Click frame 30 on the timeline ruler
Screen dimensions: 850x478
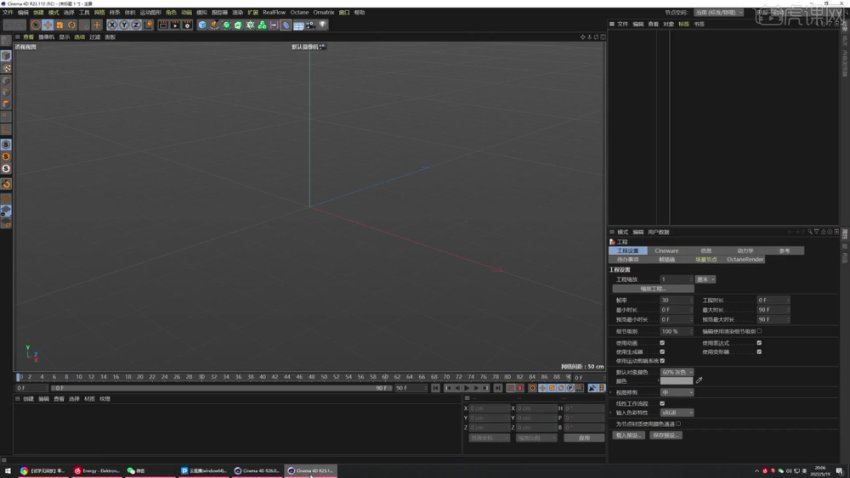(201, 377)
